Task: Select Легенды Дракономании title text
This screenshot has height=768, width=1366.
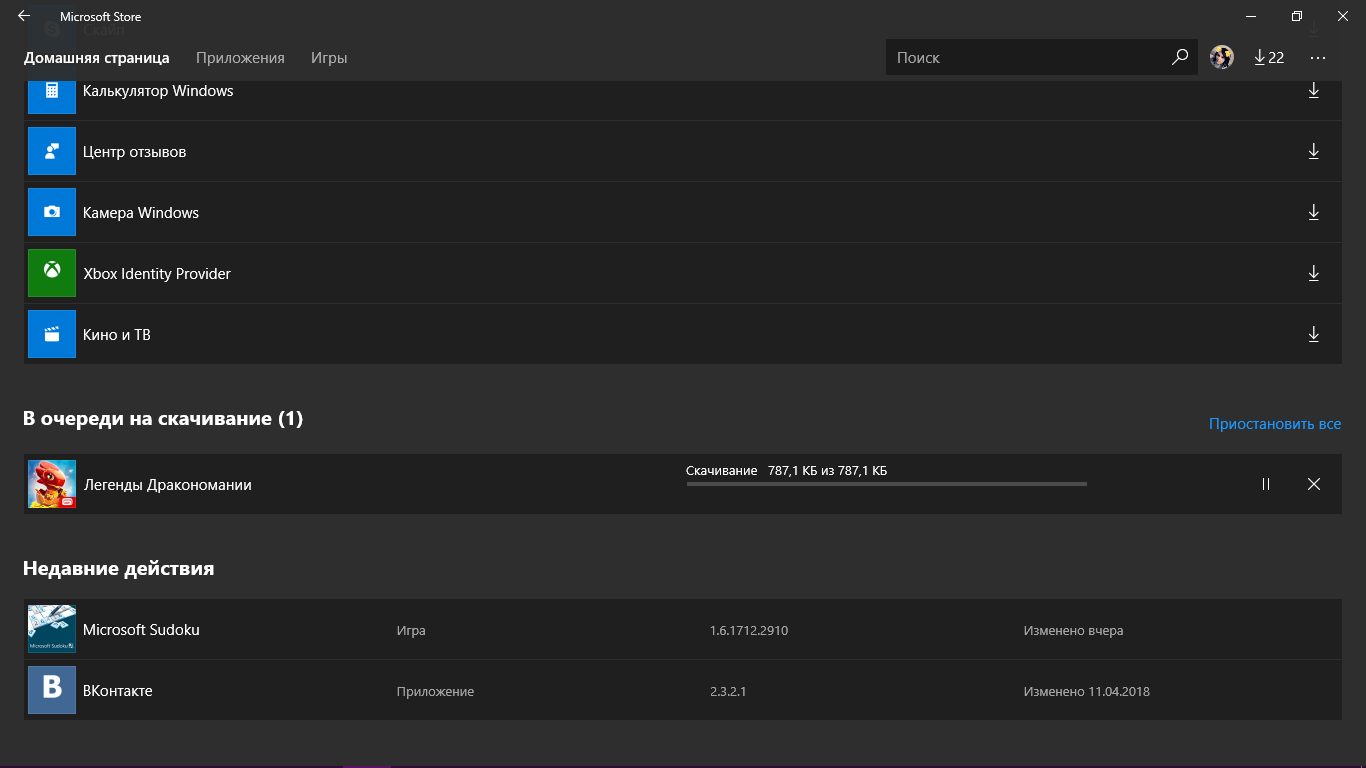Action: [168, 485]
